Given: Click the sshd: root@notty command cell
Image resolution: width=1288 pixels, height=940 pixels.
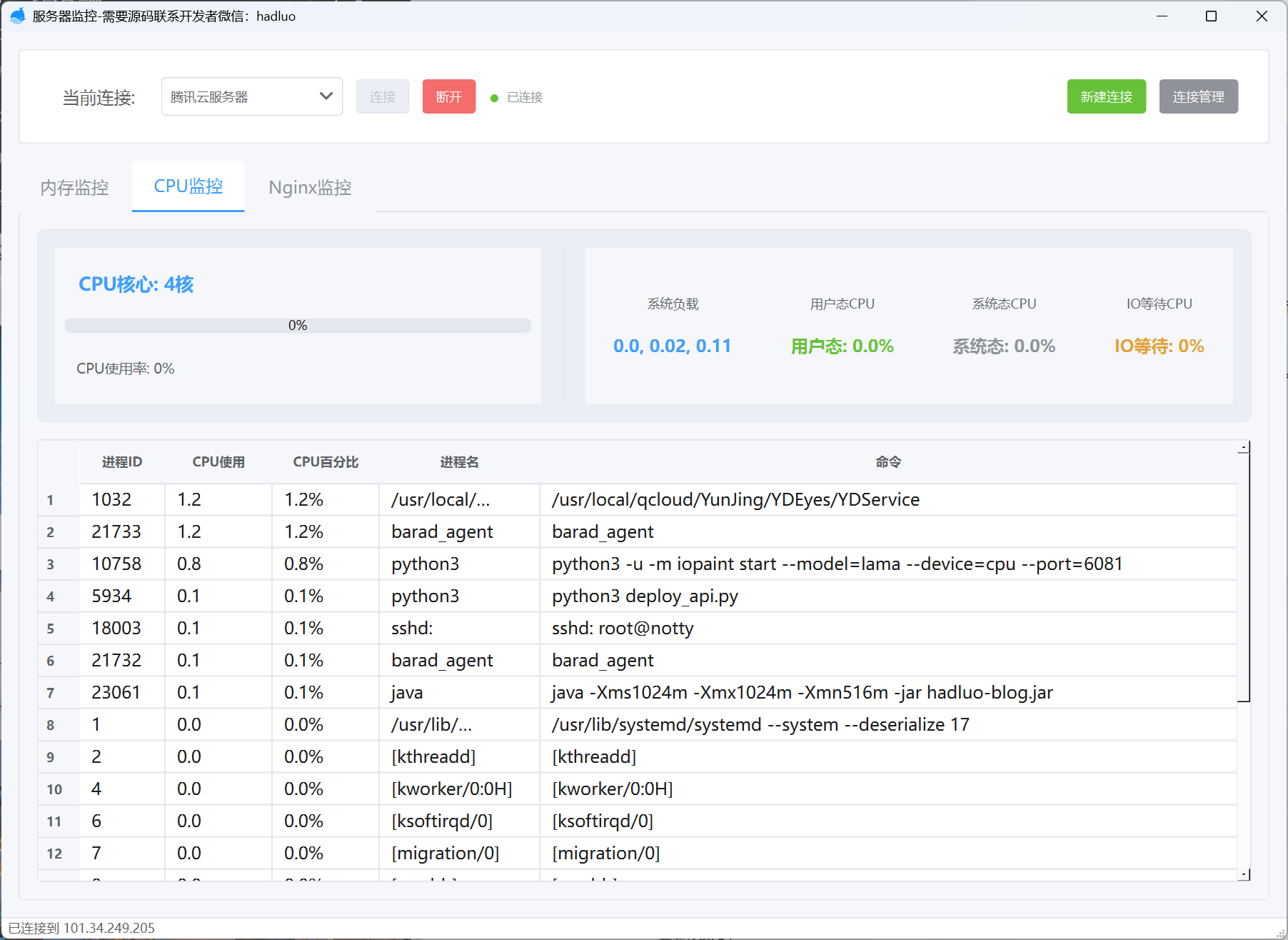Looking at the screenshot, I should pyautogui.click(x=888, y=628).
